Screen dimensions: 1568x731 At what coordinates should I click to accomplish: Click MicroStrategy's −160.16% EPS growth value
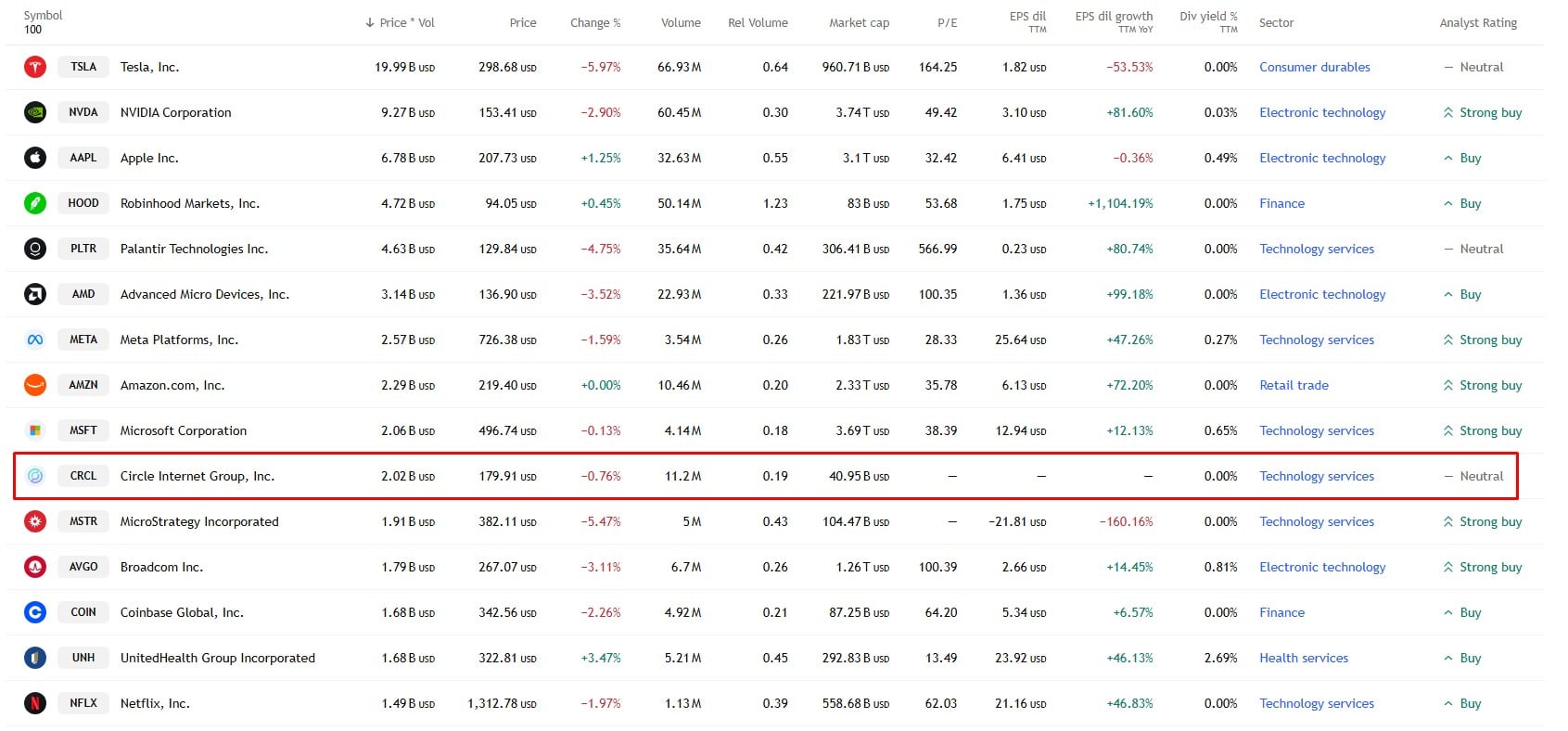(x=1126, y=521)
